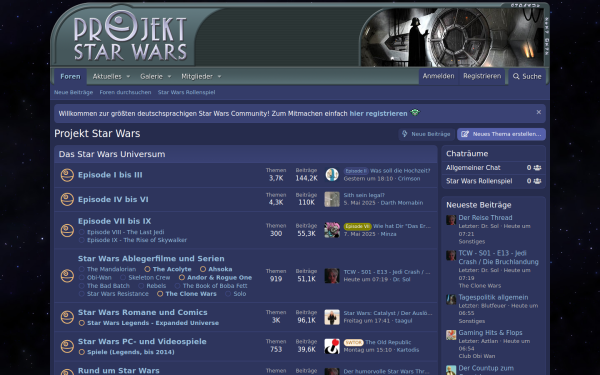Click the Romane und Comics forum icon

67,317
